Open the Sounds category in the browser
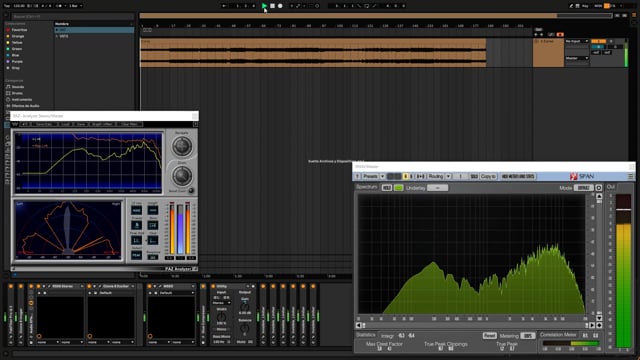 click(x=18, y=87)
